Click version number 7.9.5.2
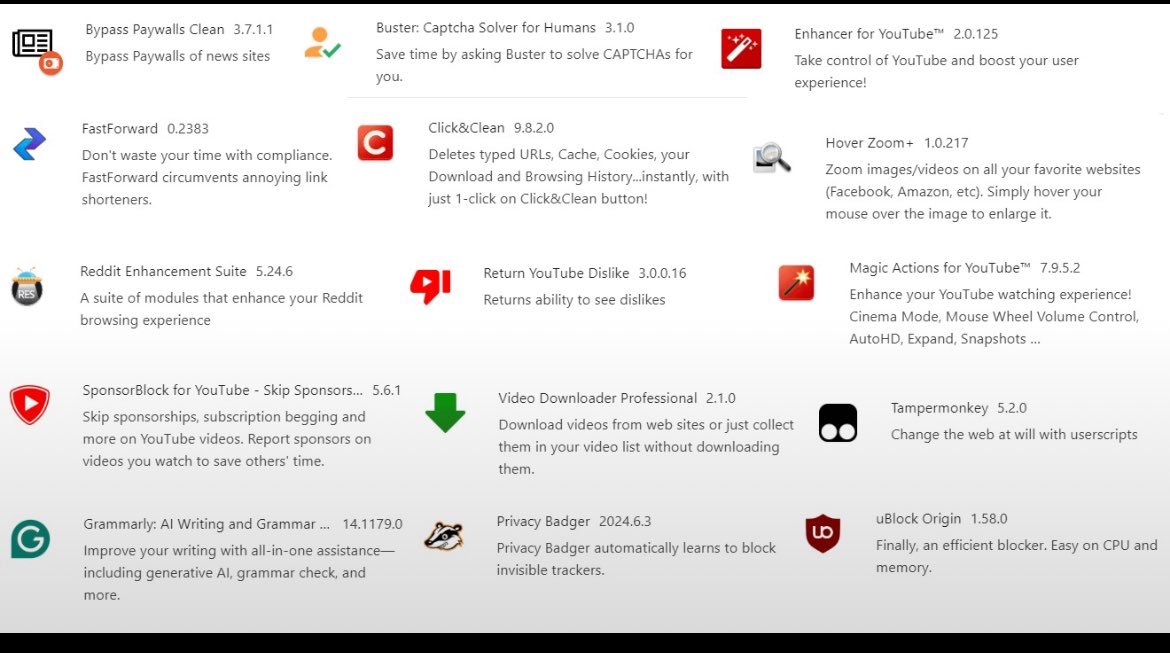The width and height of the screenshot is (1170, 653). [1060, 267]
